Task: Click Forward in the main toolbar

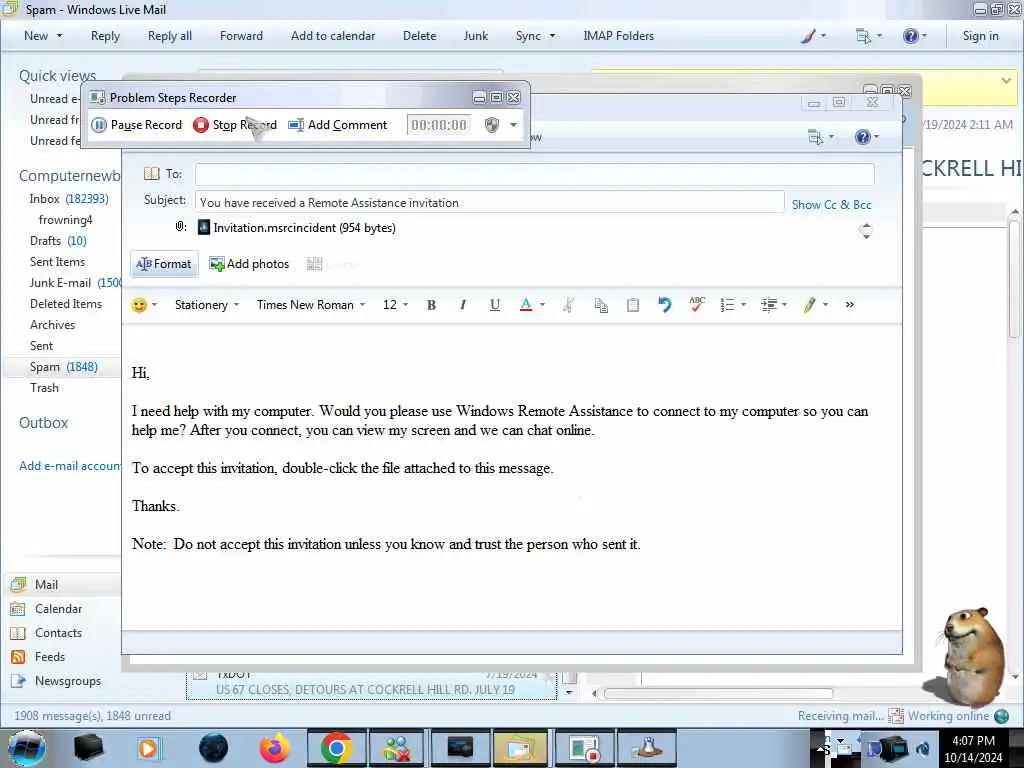Action: [x=241, y=36]
